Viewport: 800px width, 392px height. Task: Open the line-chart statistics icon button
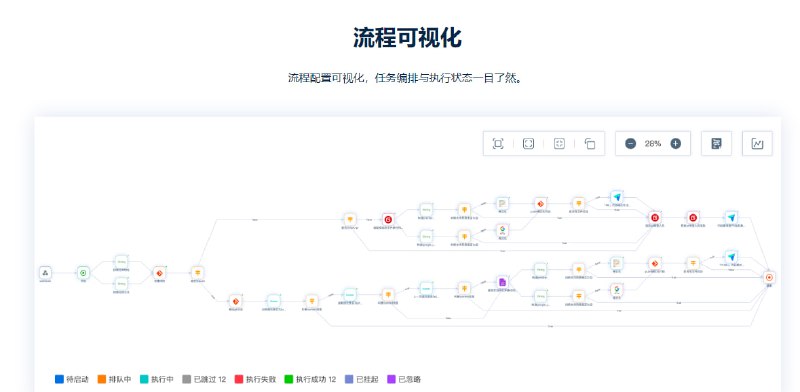click(757, 143)
